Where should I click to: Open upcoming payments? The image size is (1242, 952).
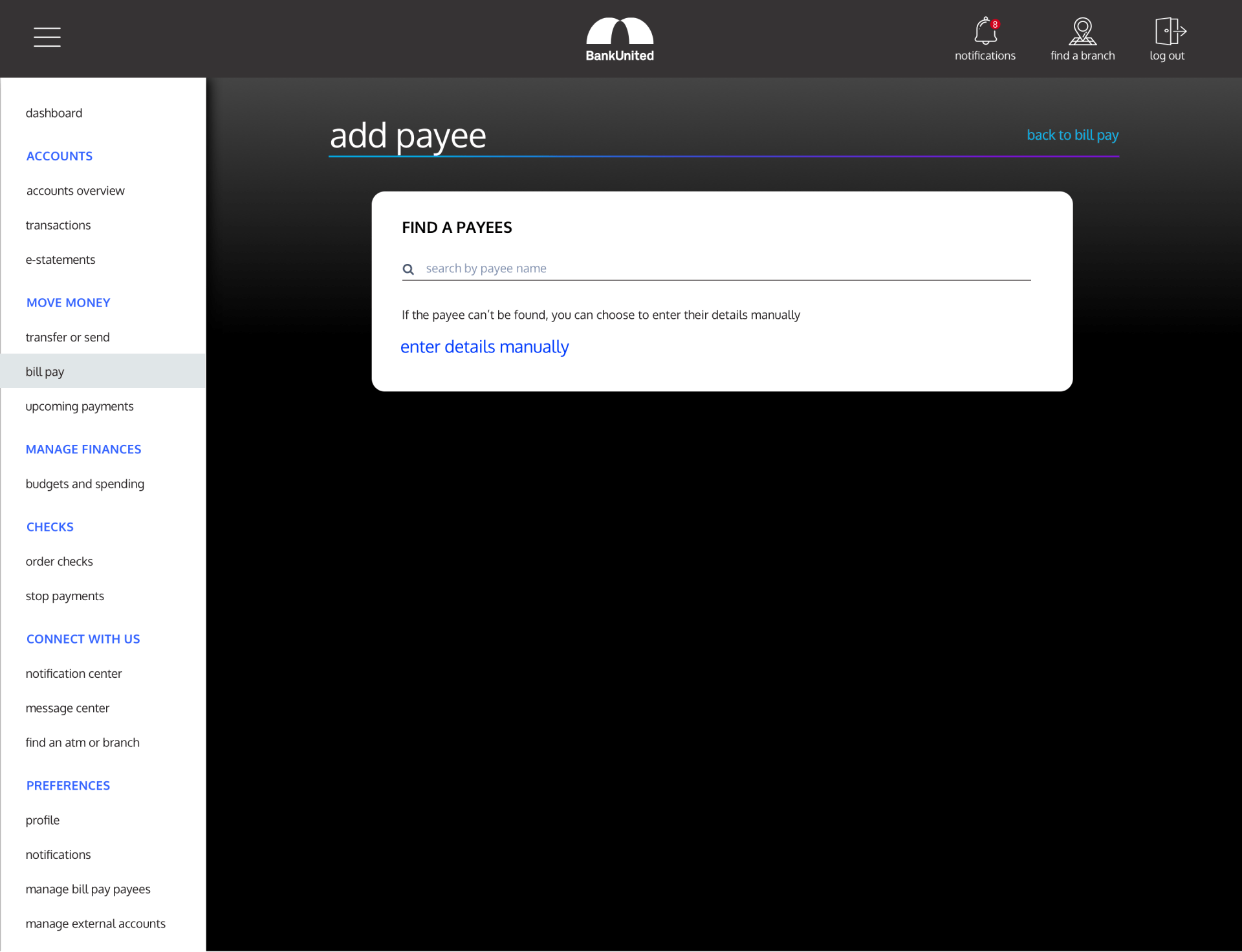tap(80, 407)
